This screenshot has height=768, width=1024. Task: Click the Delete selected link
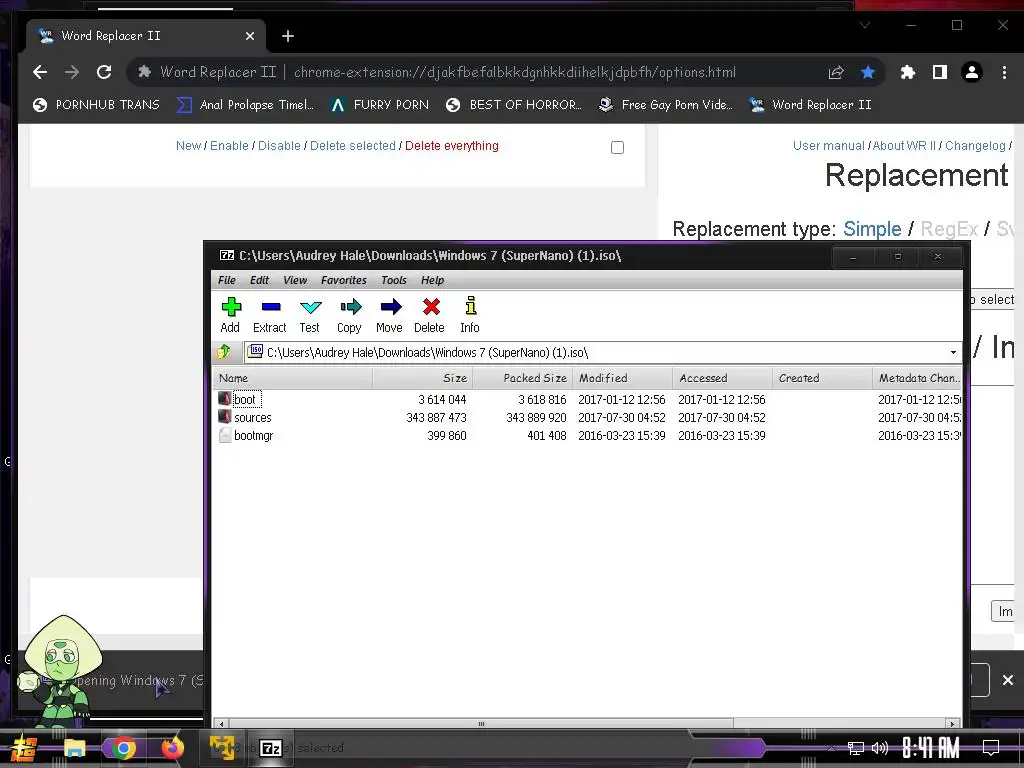pos(353,146)
